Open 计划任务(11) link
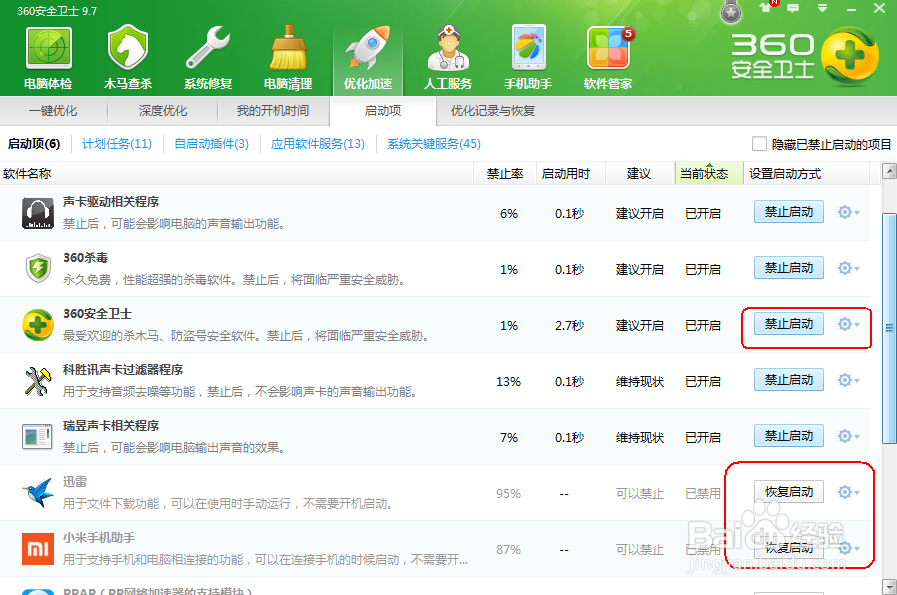The width and height of the screenshot is (897, 595). (x=117, y=144)
